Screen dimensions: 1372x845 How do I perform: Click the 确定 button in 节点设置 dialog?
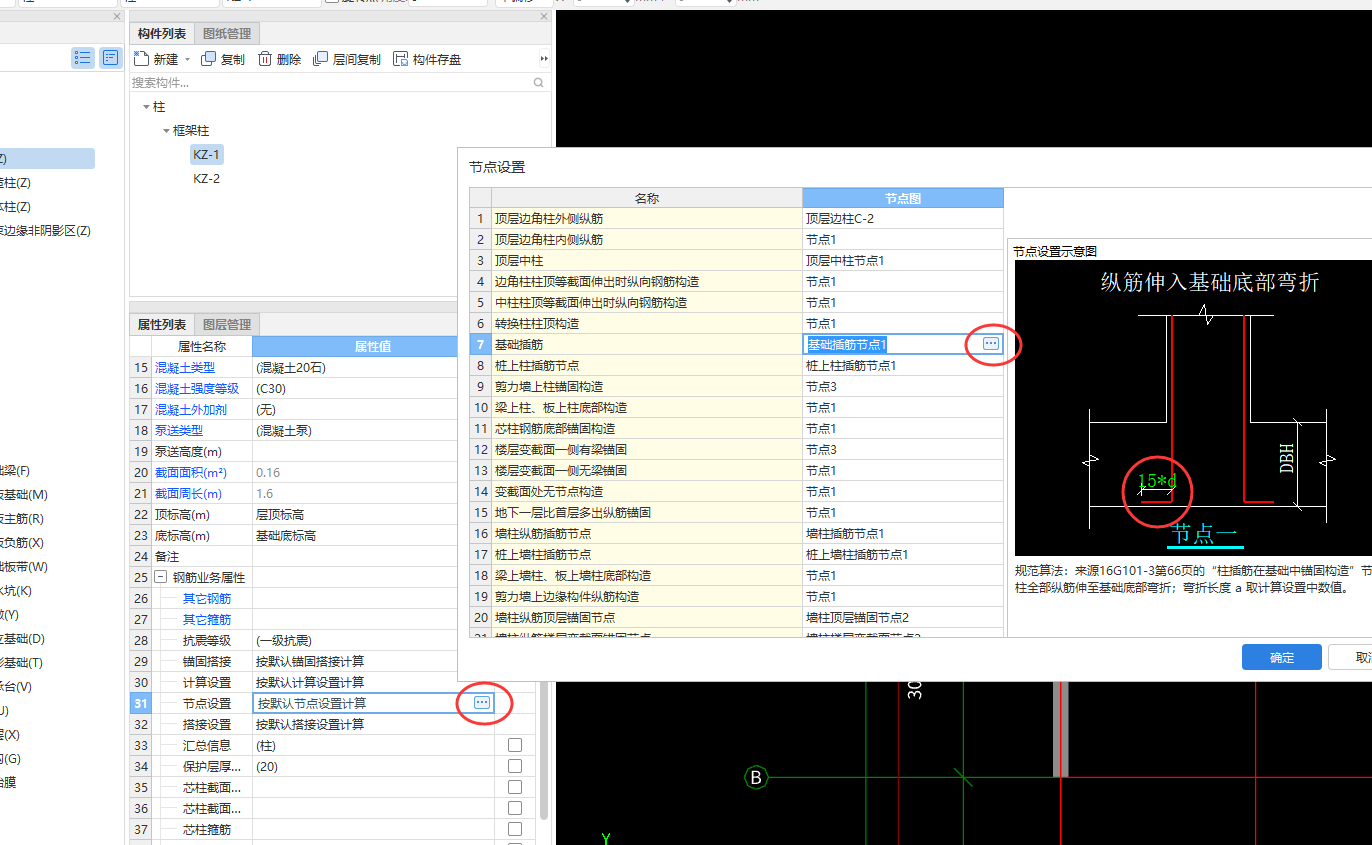pyautogui.click(x=1282, y=657)
